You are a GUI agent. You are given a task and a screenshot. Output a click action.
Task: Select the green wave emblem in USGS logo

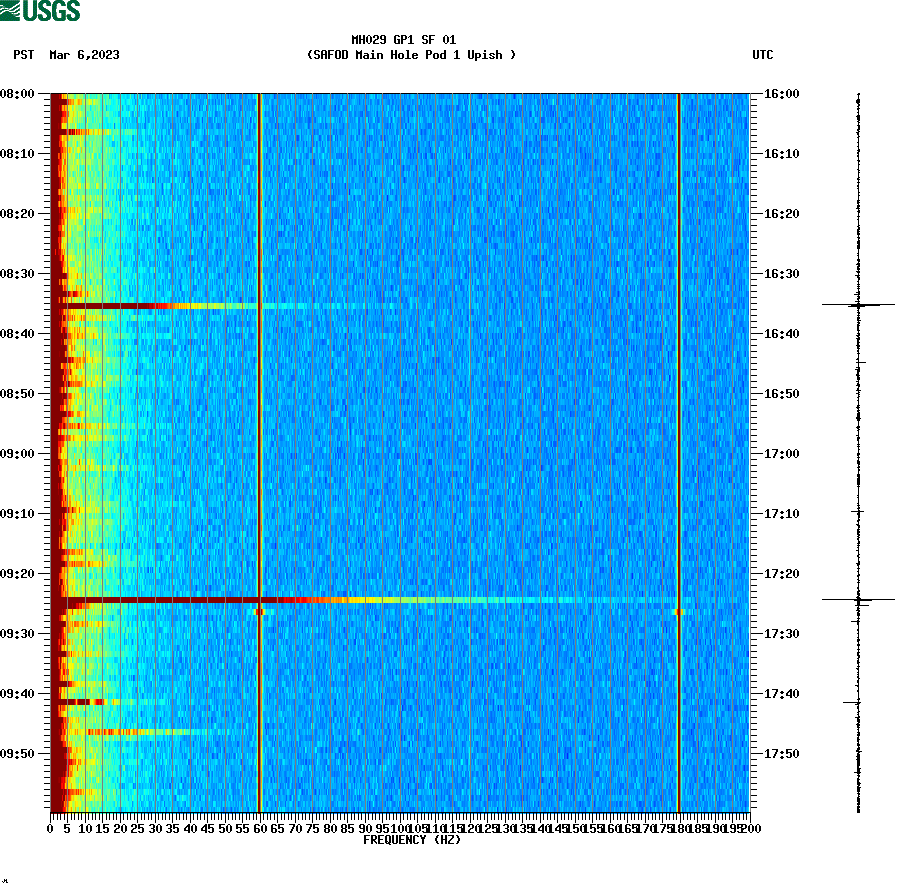pyautogui.click(x=10, y=11)
